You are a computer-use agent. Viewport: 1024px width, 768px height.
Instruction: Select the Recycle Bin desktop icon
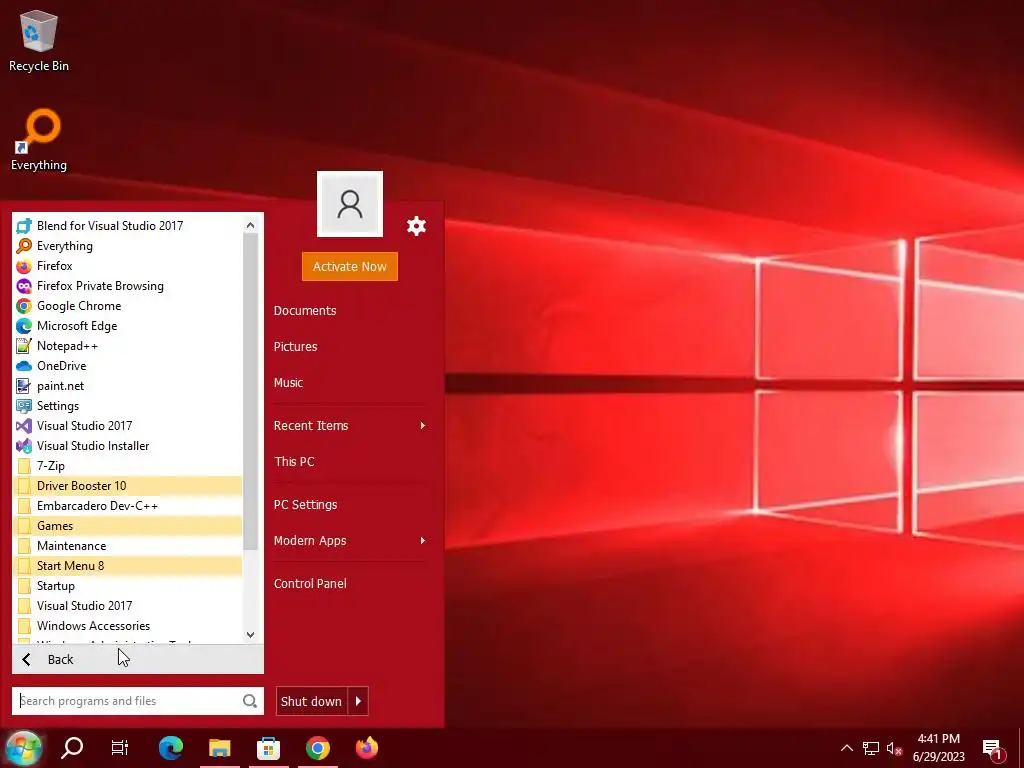(x=39, y=40)
